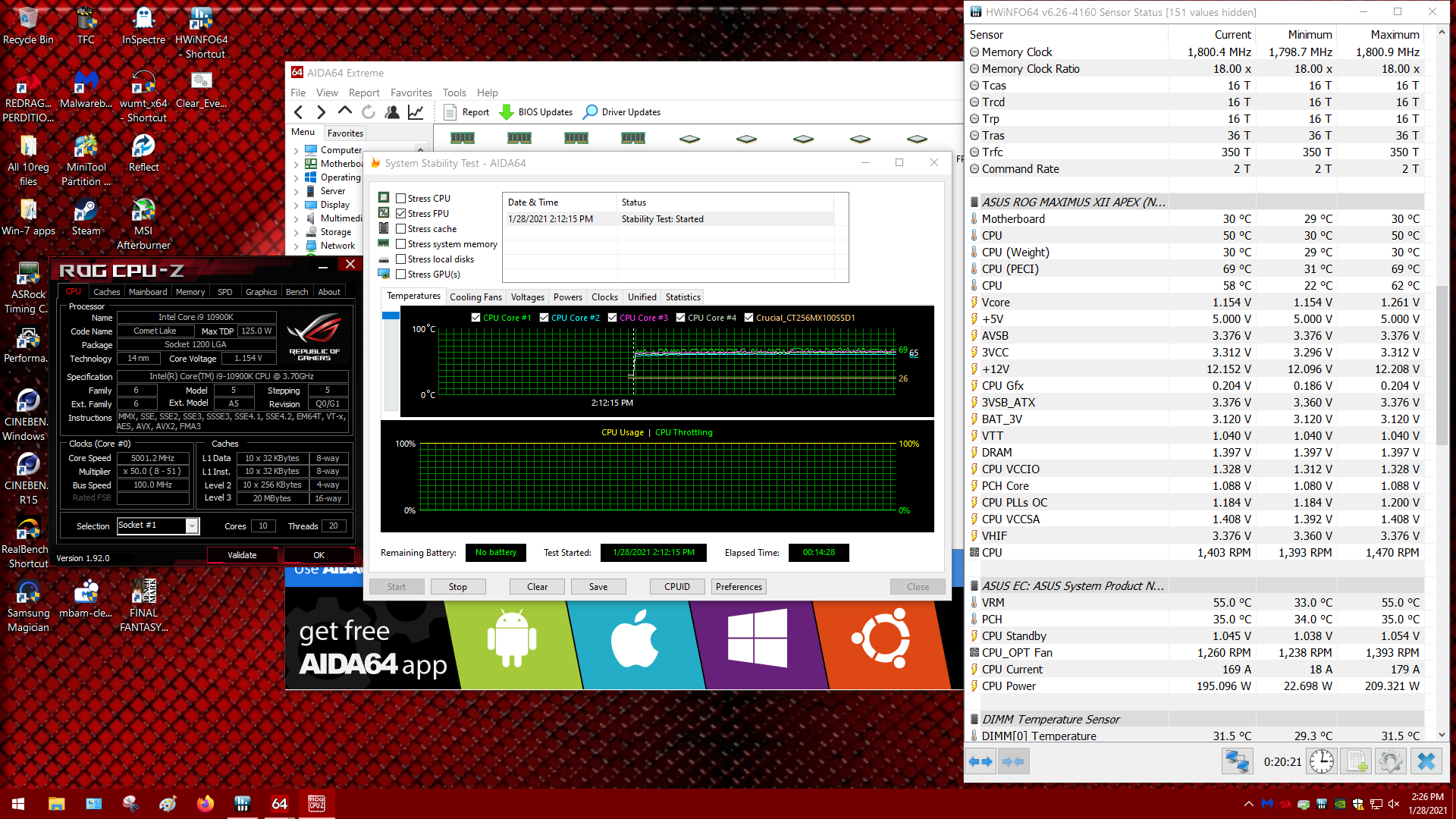The height and width of the screenshot is (819, 1456).
Task: Click AIDA64 back navigation arrow
Action: [299, 112]
